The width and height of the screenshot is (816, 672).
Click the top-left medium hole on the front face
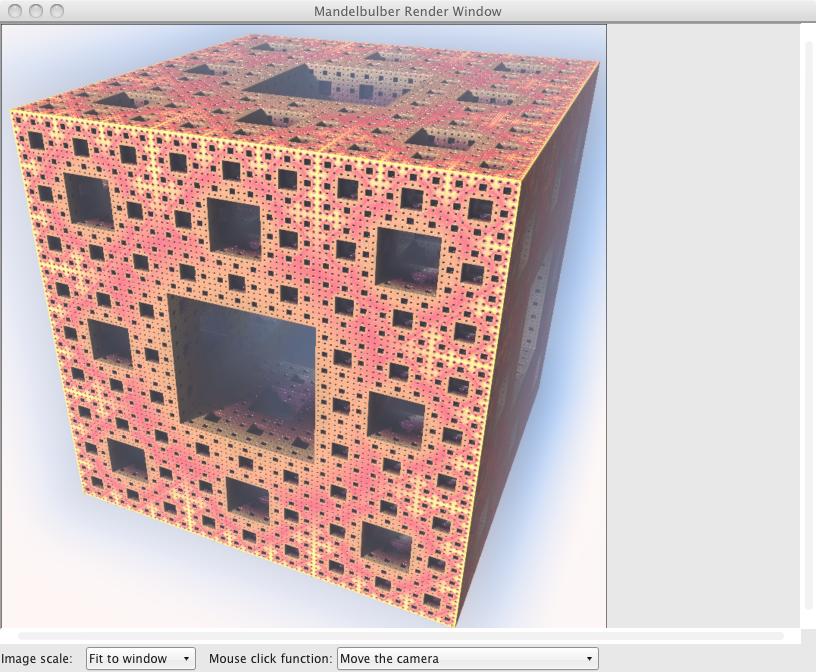pyautogui.click(x=89, y=198)
